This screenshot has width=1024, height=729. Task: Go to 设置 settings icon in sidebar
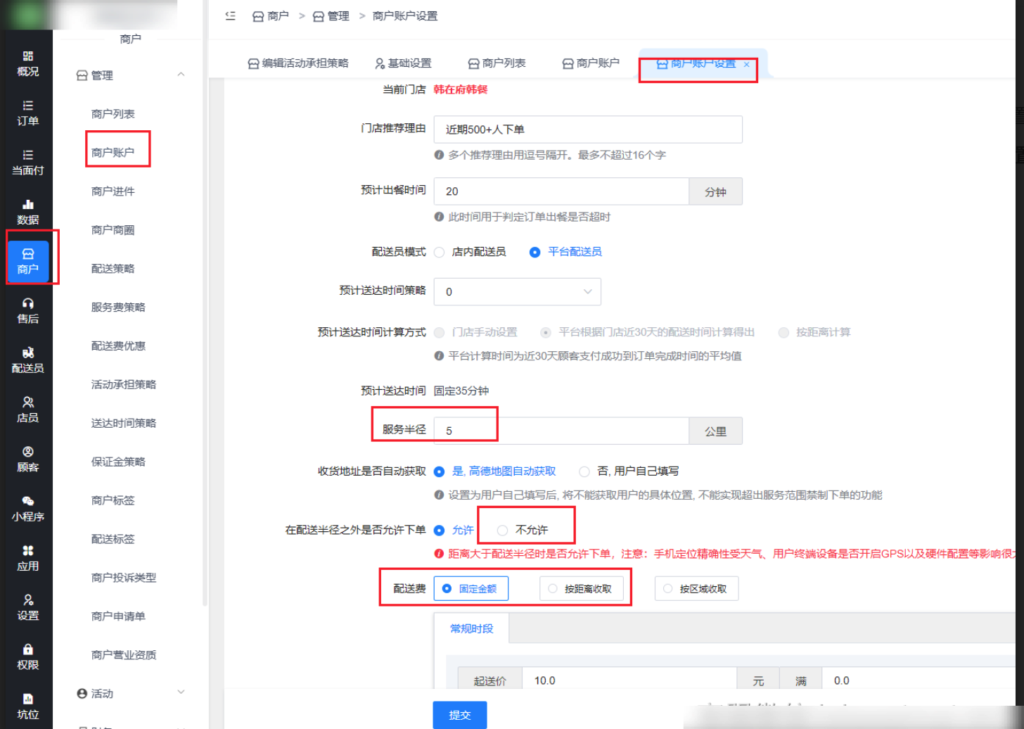28,600
